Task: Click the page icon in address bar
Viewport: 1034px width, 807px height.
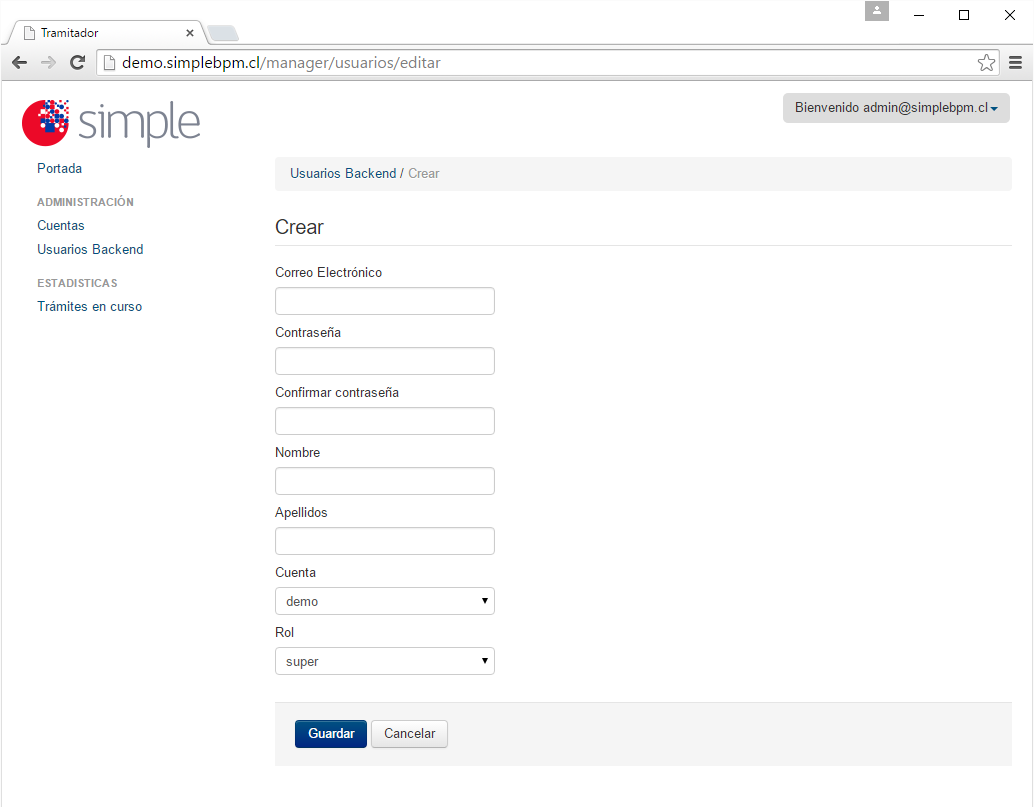Action: [109, 63]
